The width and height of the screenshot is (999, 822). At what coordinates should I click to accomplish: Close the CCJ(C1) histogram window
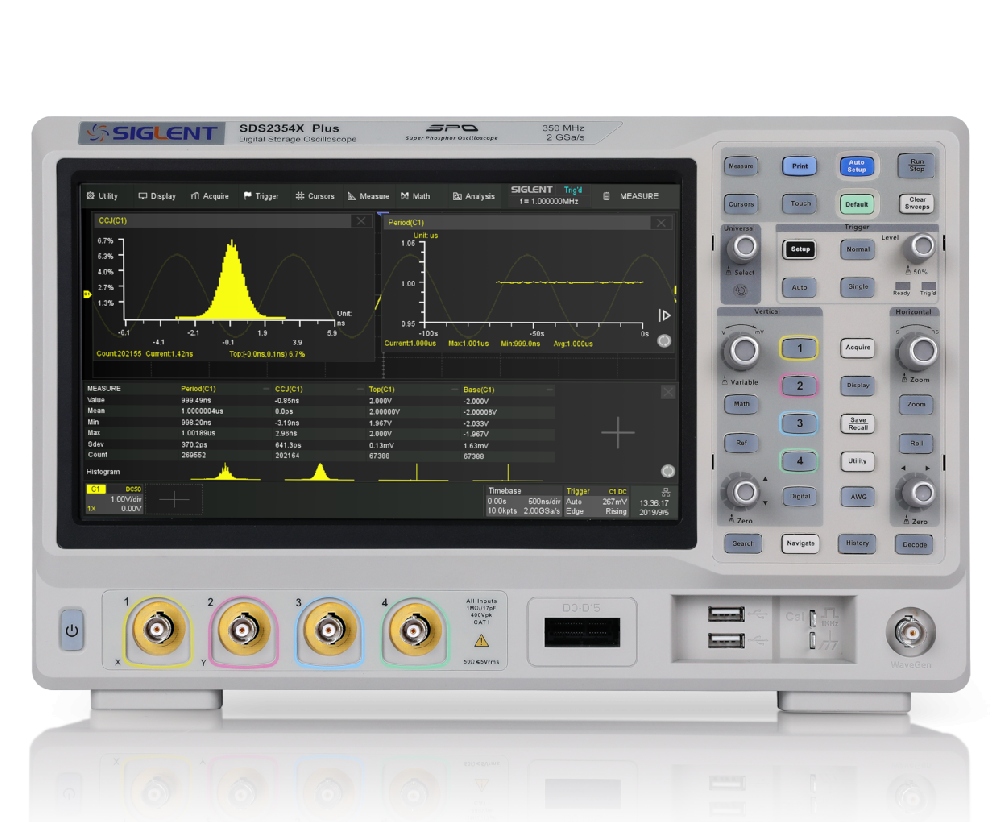[360, 222]
